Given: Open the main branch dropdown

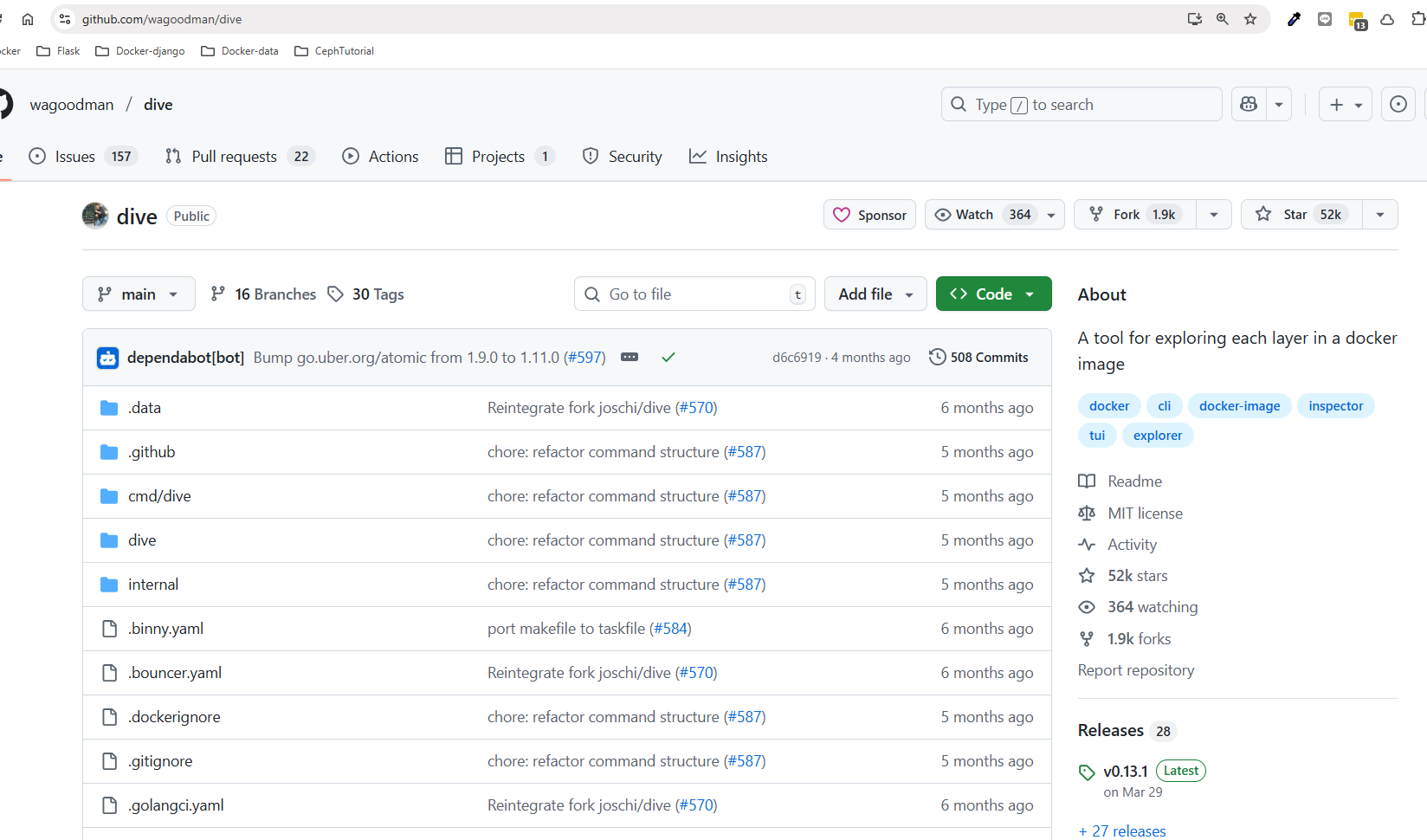Looking at the screenshot, I should tap(139, 294).
